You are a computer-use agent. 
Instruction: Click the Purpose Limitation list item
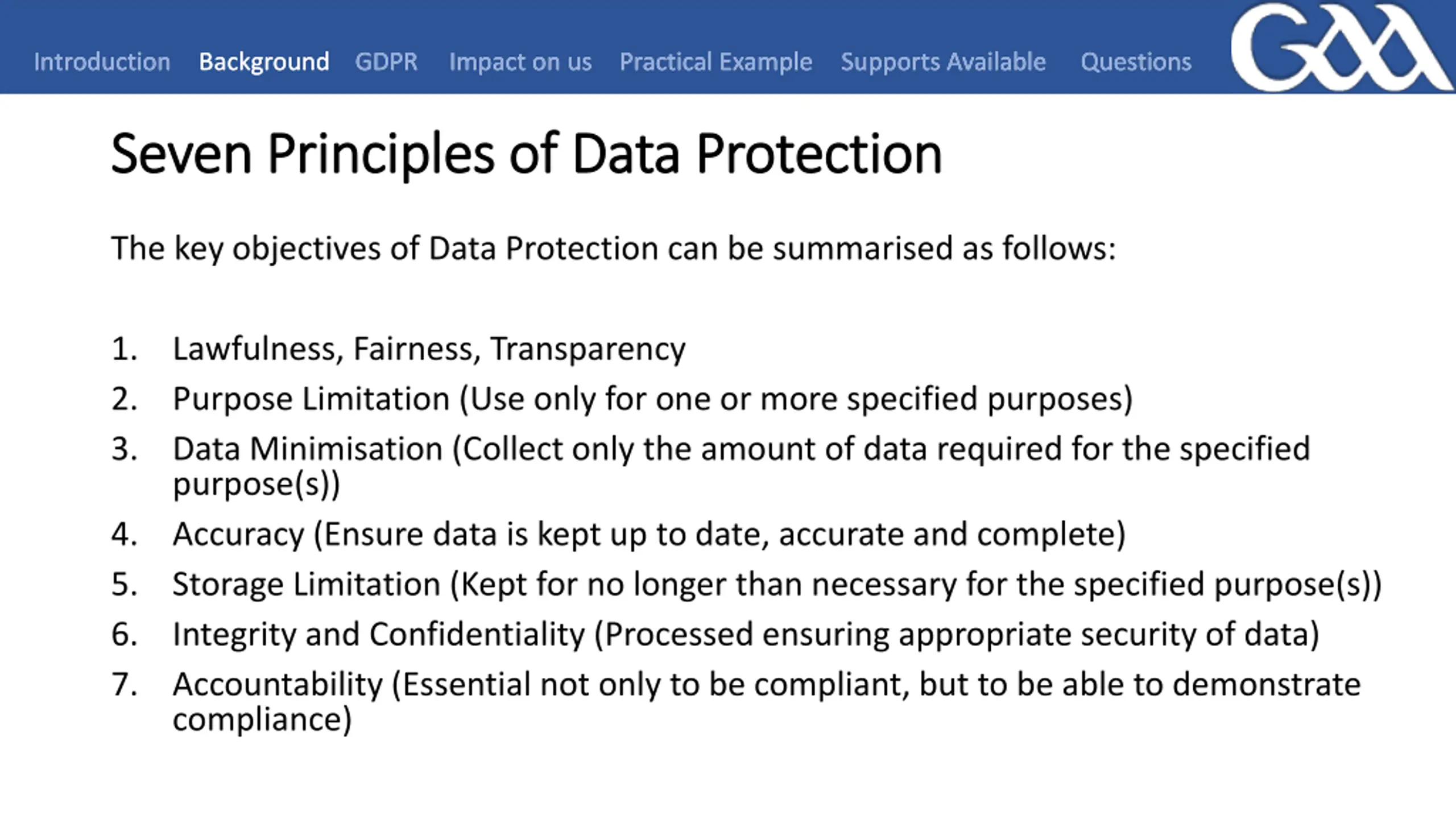click(652, 399)
